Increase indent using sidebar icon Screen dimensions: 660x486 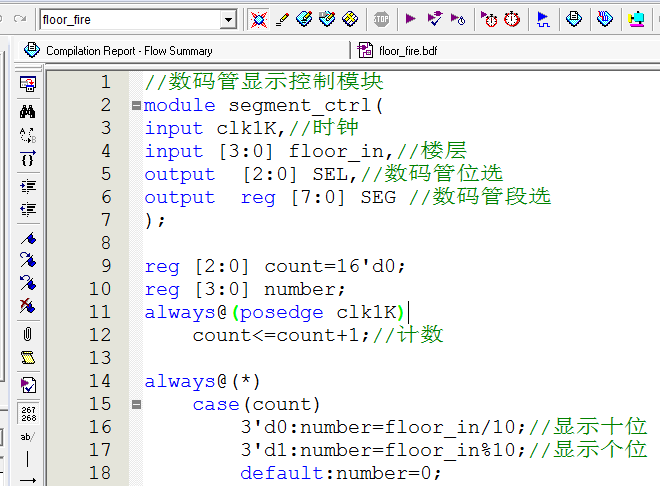(x=28, y=186)
